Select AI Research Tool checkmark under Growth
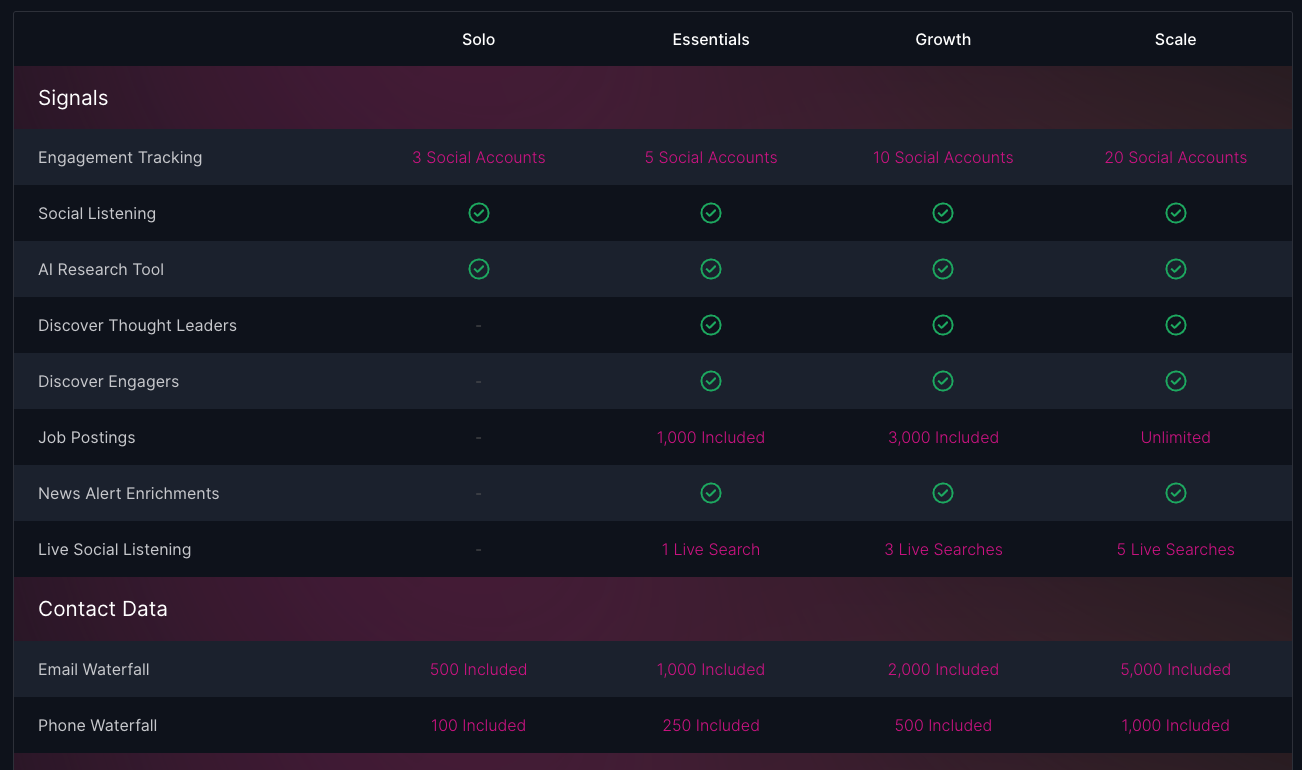The image size is (1302, 770). coord(943,269)
